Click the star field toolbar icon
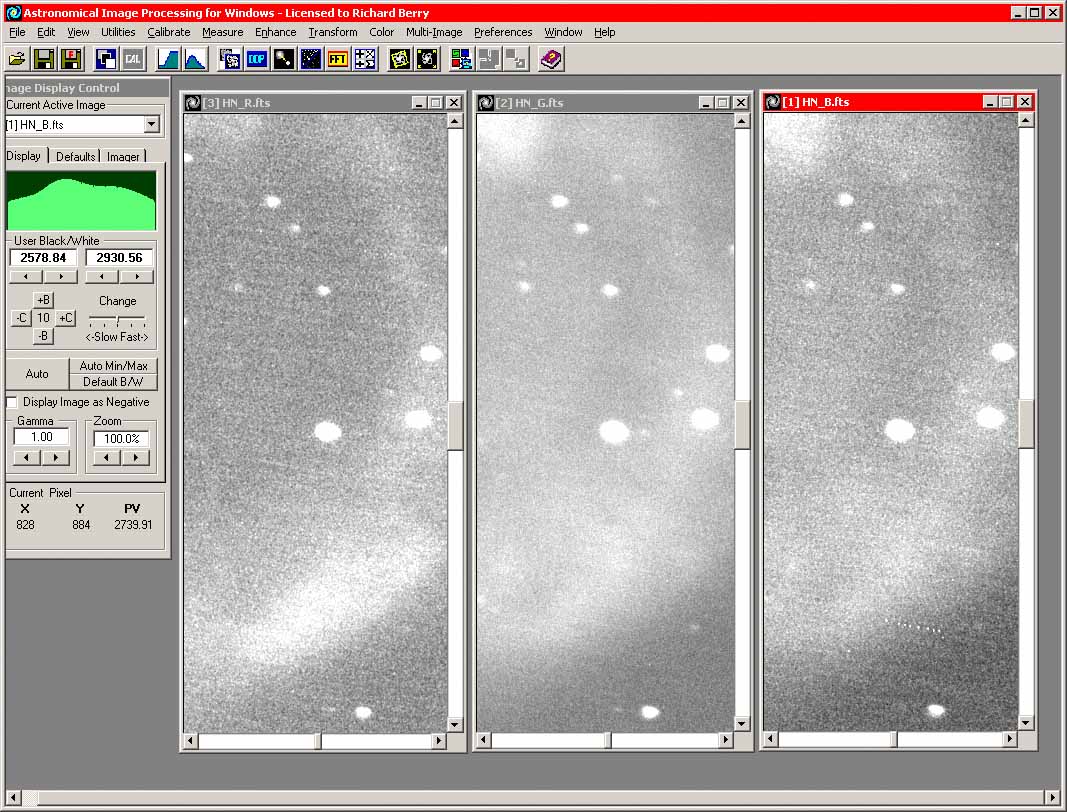Screen dimensions: 1067x812 click(x=311, y=59)
